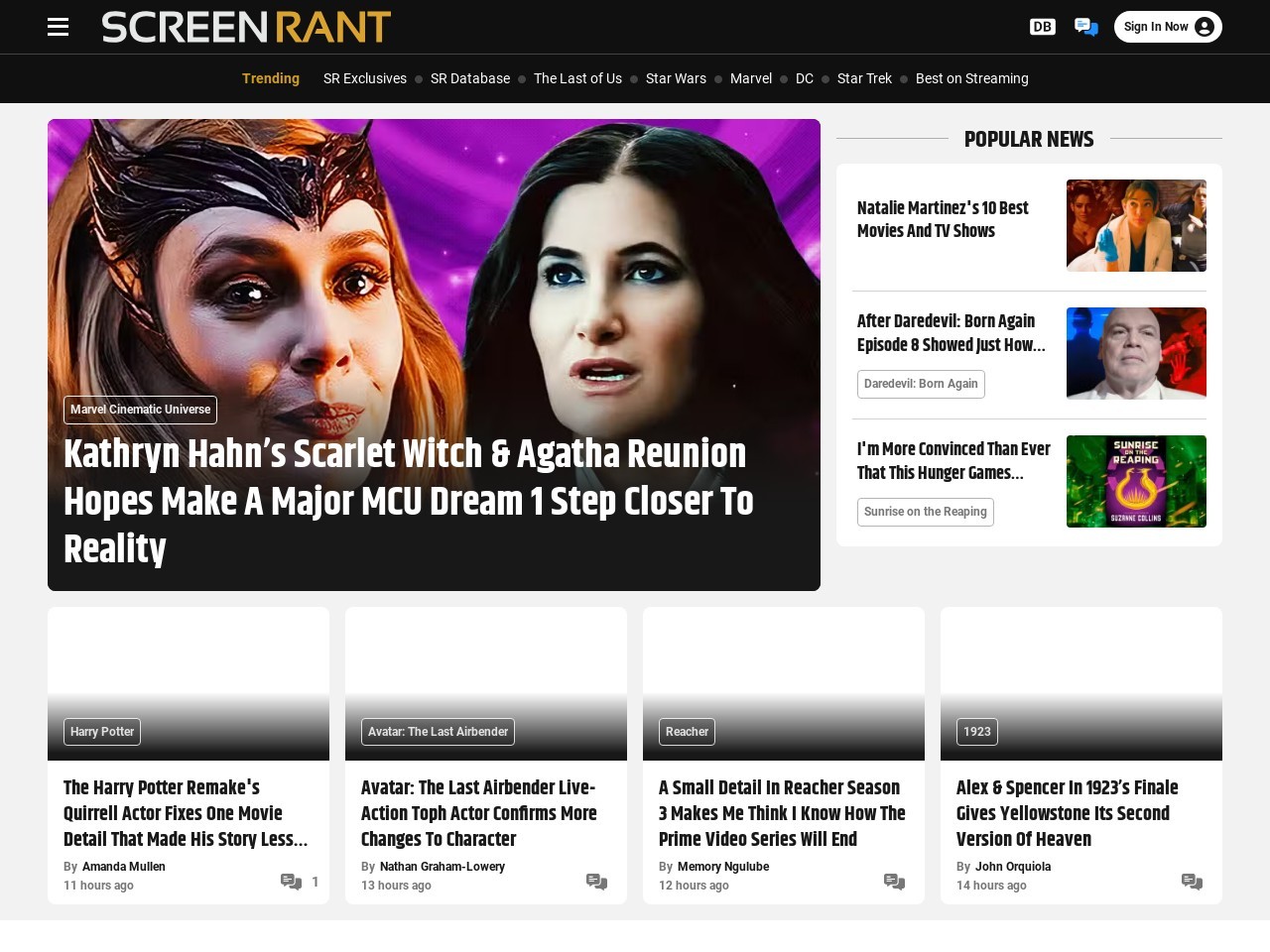The width and height of the screenshot is (1270, 952).
Task: Open comments on Reacher Season 3 article
Action: coord(894,882)
